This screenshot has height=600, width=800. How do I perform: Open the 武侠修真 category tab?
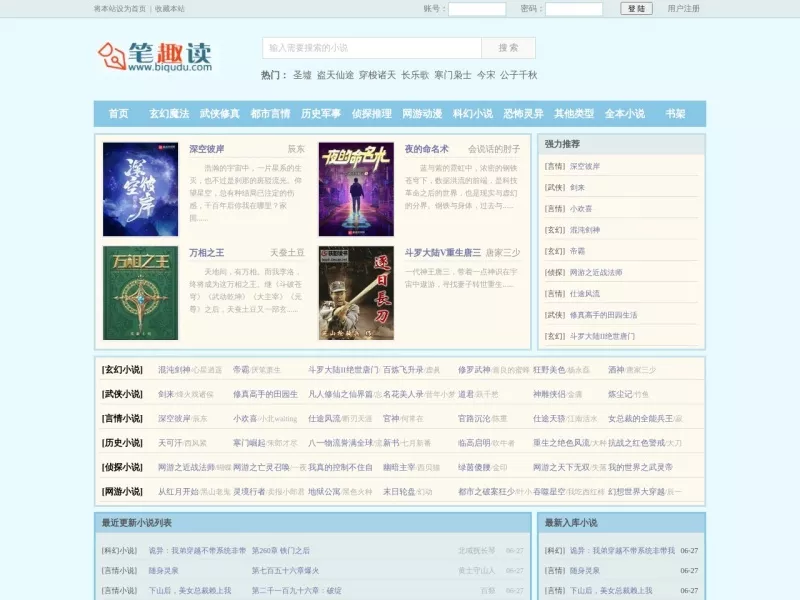tap(219, 114)
